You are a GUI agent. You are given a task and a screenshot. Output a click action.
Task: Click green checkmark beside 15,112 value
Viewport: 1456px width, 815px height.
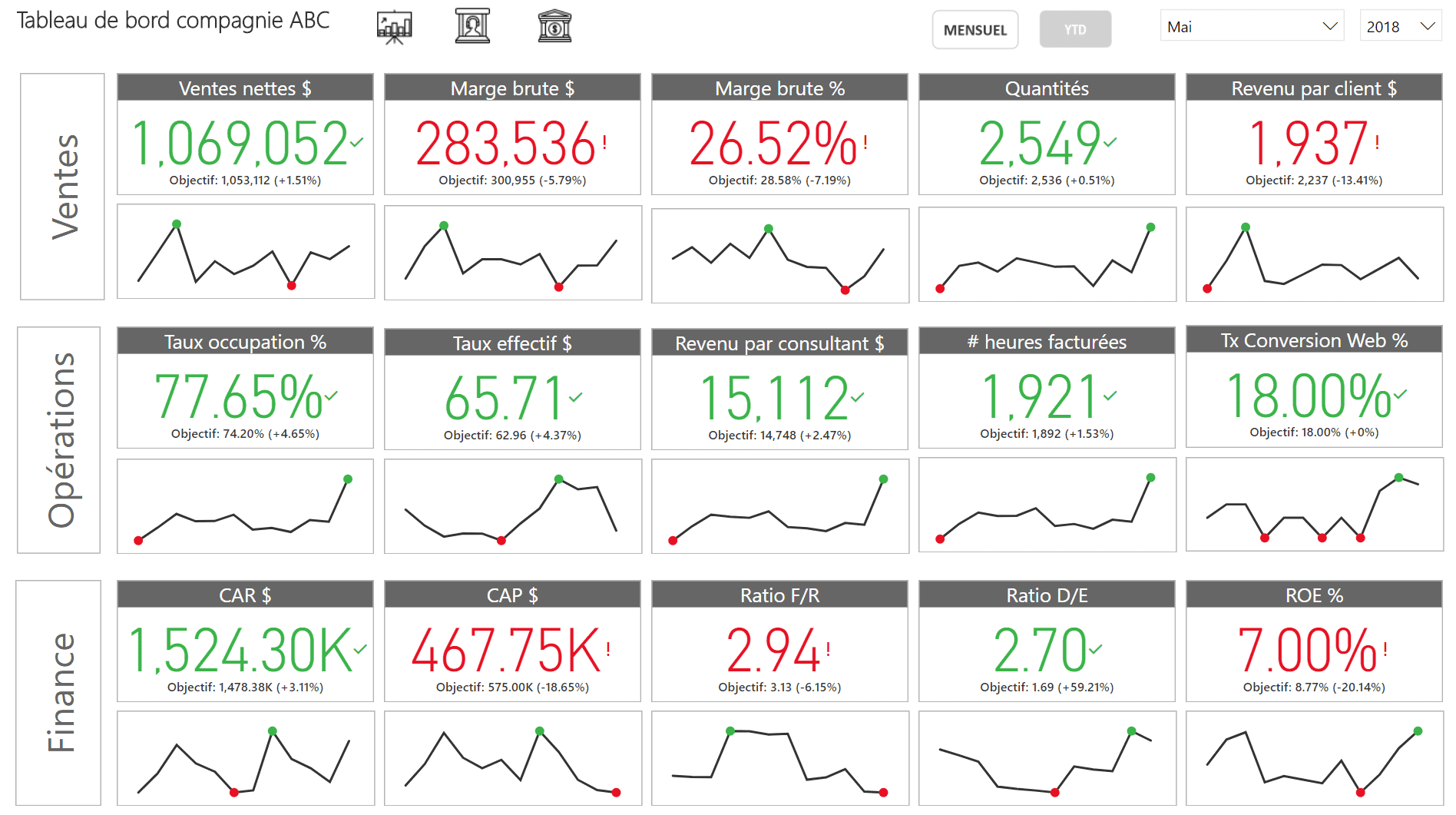click(x=858, y=397)
